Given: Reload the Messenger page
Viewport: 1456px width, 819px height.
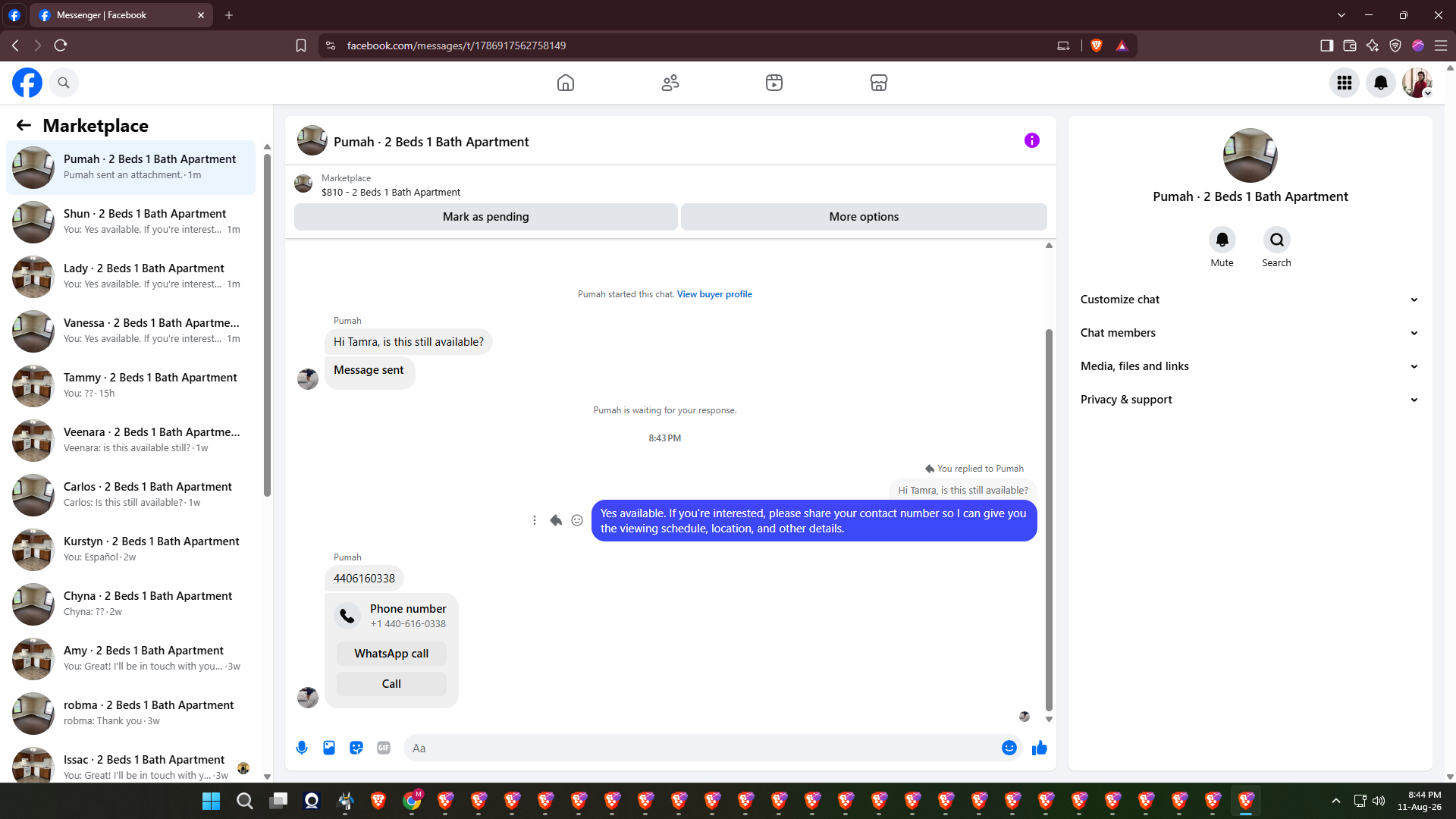Looking at the screenshot, I should point(61,45).
